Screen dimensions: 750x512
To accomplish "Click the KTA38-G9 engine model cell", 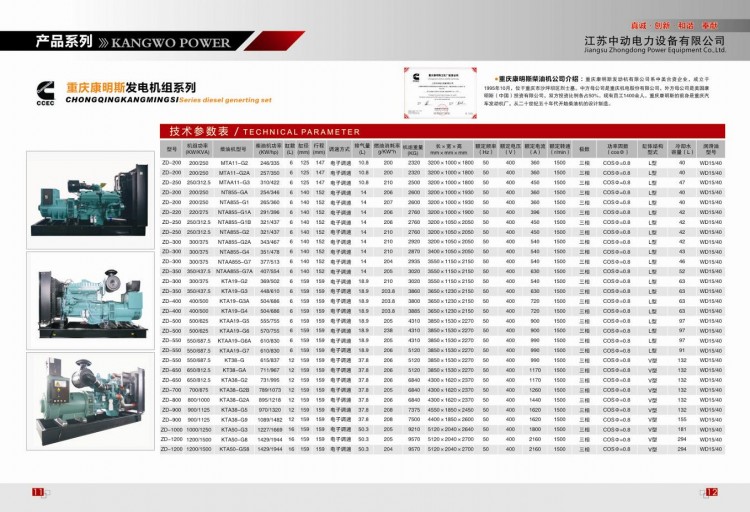I will tap(234, 420).
